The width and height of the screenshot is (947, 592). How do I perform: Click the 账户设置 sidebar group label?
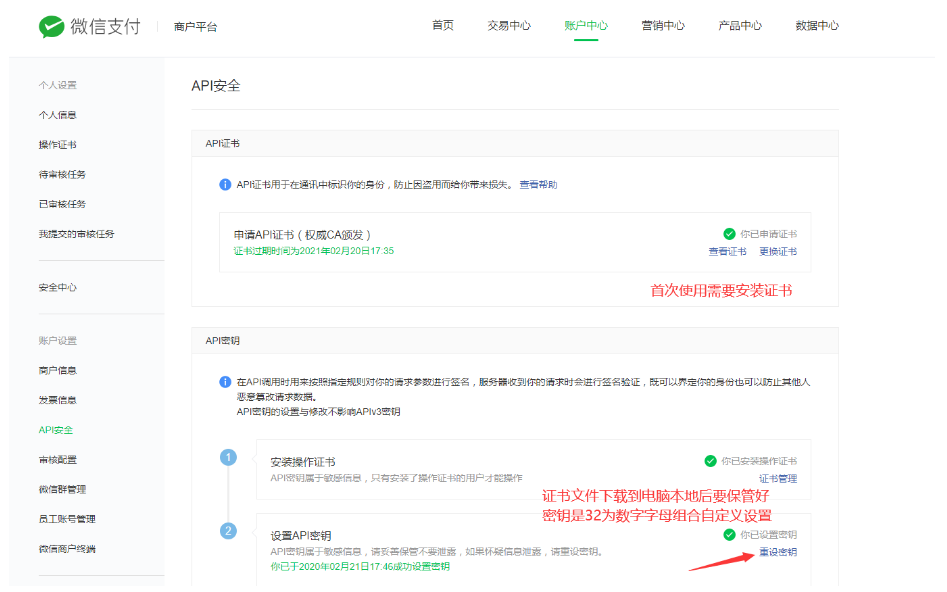pyautogui.click(x=57, y=341)
